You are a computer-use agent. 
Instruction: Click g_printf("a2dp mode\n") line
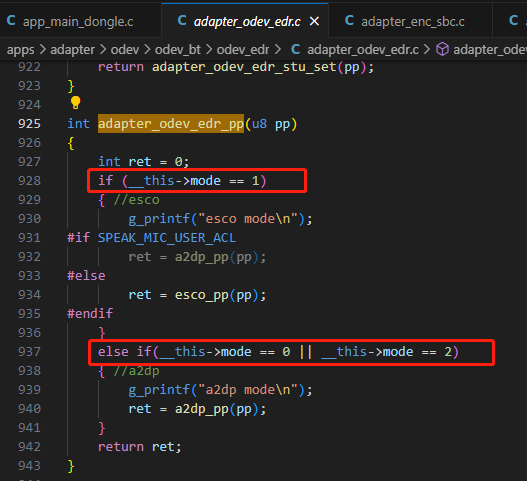click(x=220, y=390)
